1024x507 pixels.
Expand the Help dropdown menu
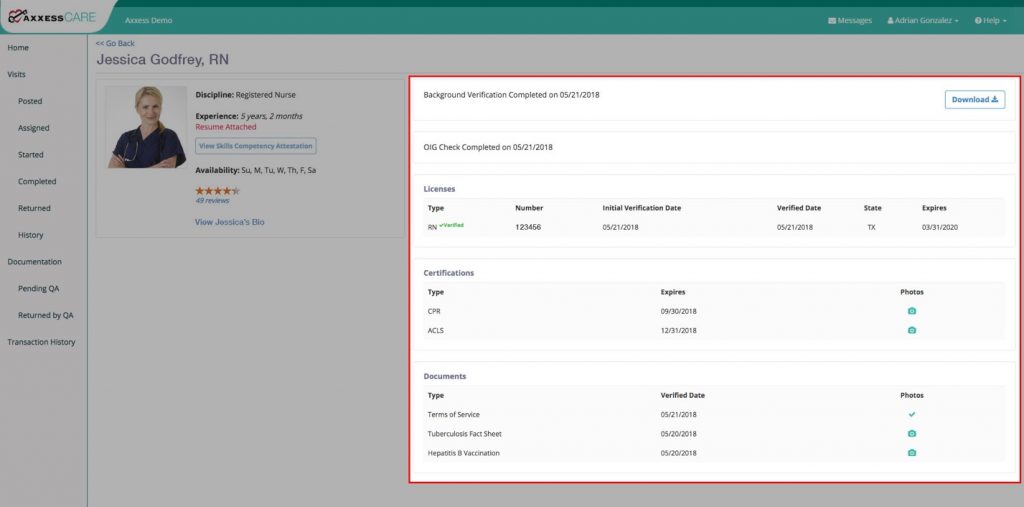[x=990, y=20]
